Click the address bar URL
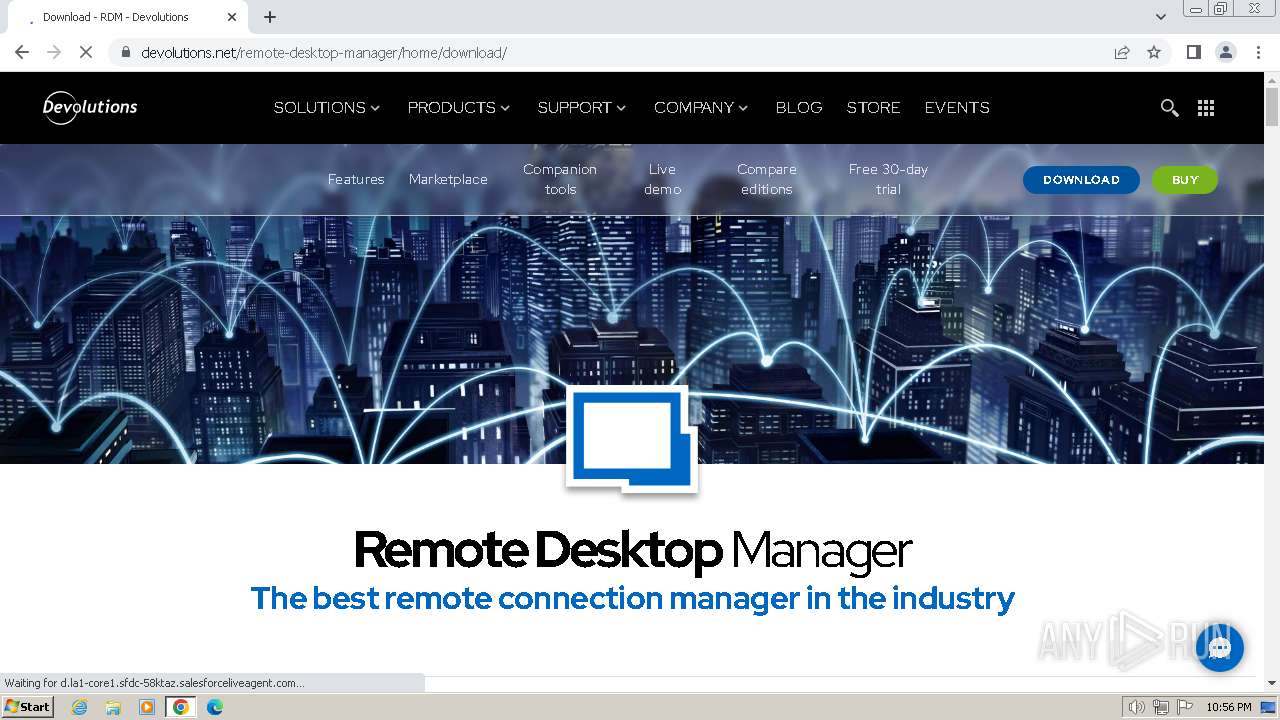Viewport: 1280px width, 720px height. click(x=324, y=52)
